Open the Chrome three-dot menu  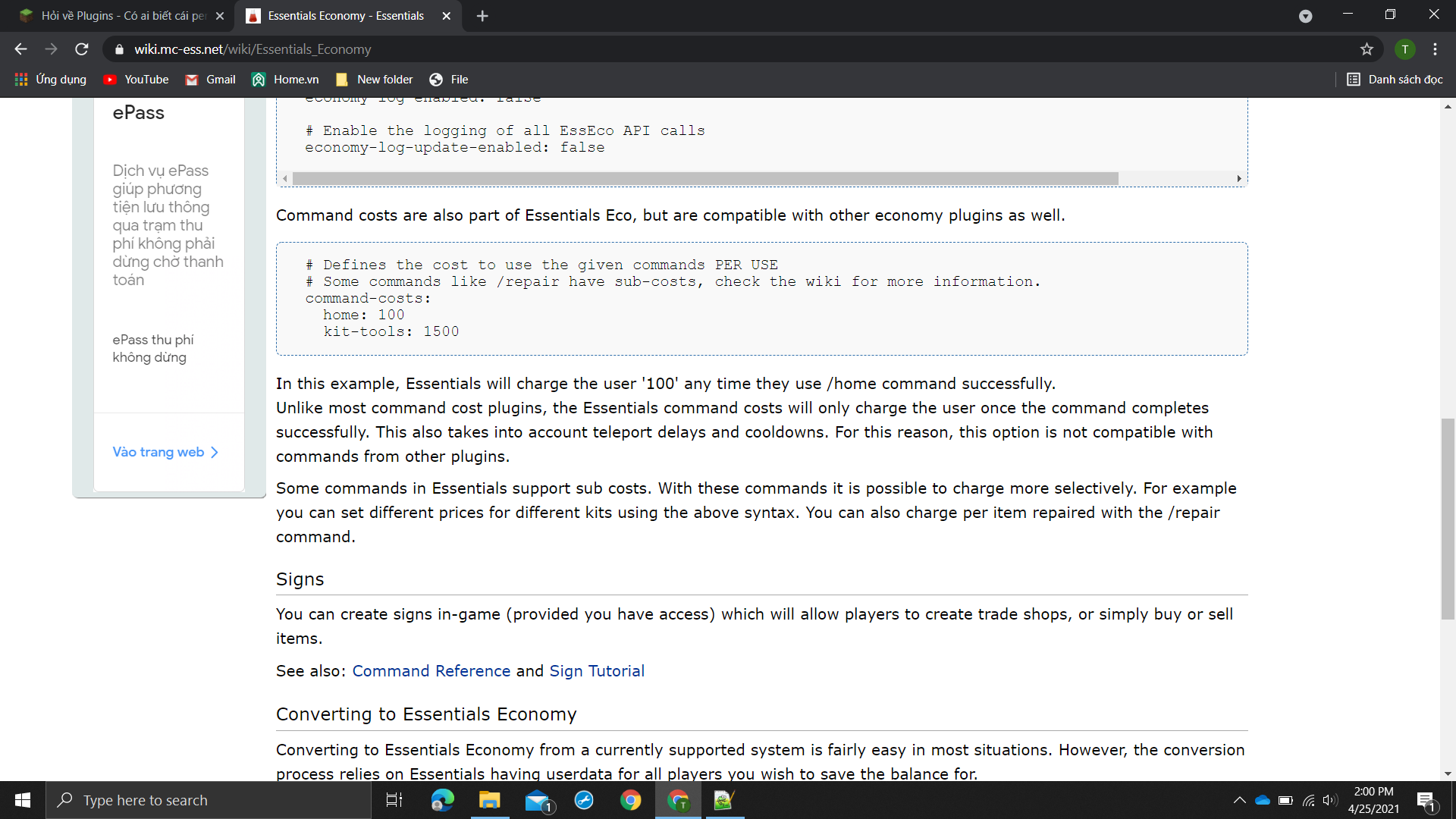tap(1435, 49)
